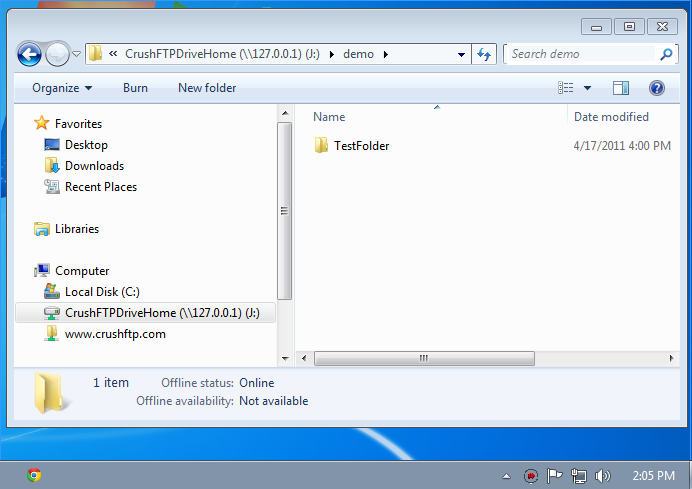Select Computer in navigation pane
This screenshot has height=489, width=692.
tap(82, 271)
